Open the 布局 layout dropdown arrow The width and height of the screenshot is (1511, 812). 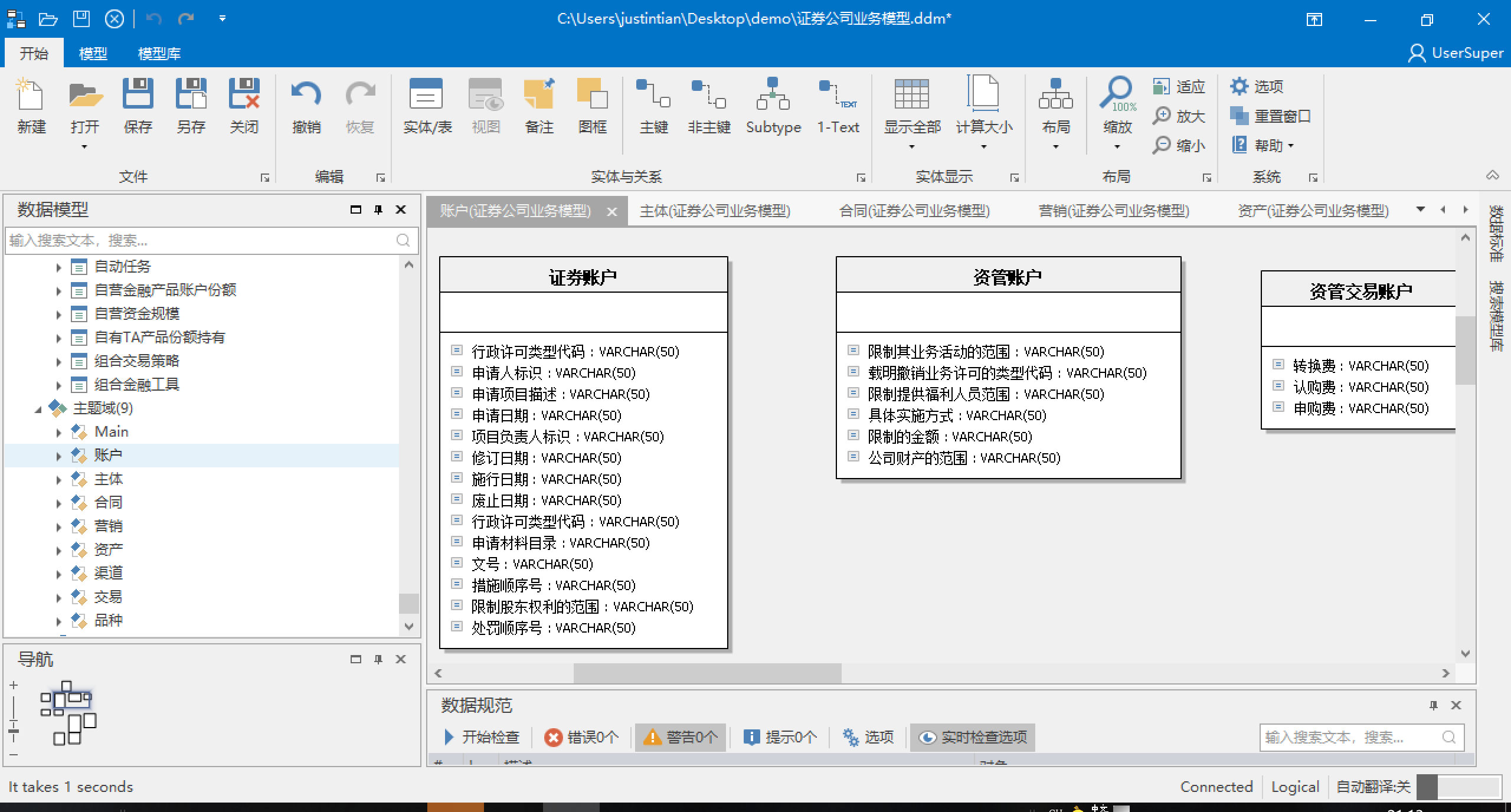coord(1055,146)
